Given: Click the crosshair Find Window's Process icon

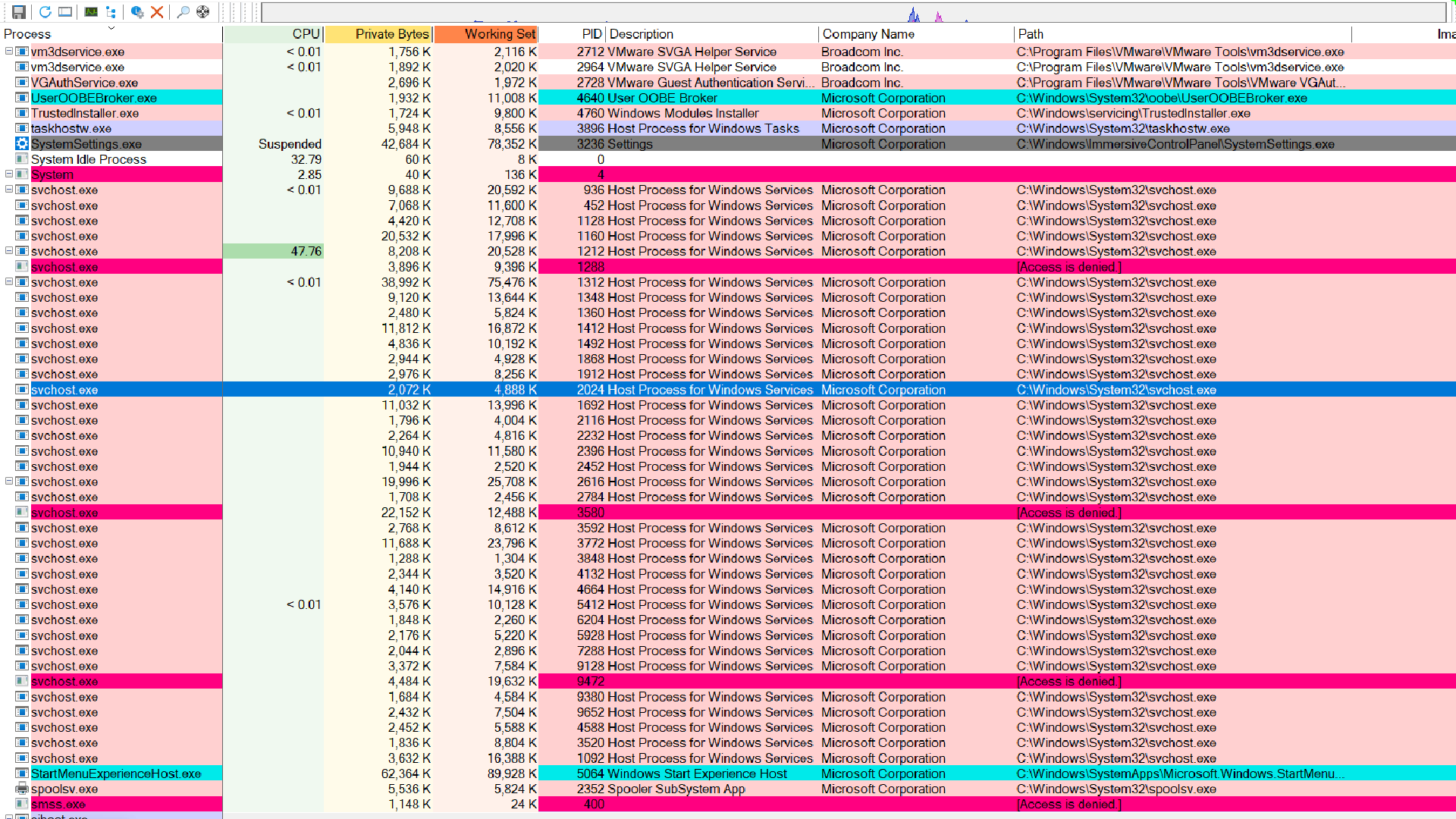Looking at the screenshot, I should [202, 11].
